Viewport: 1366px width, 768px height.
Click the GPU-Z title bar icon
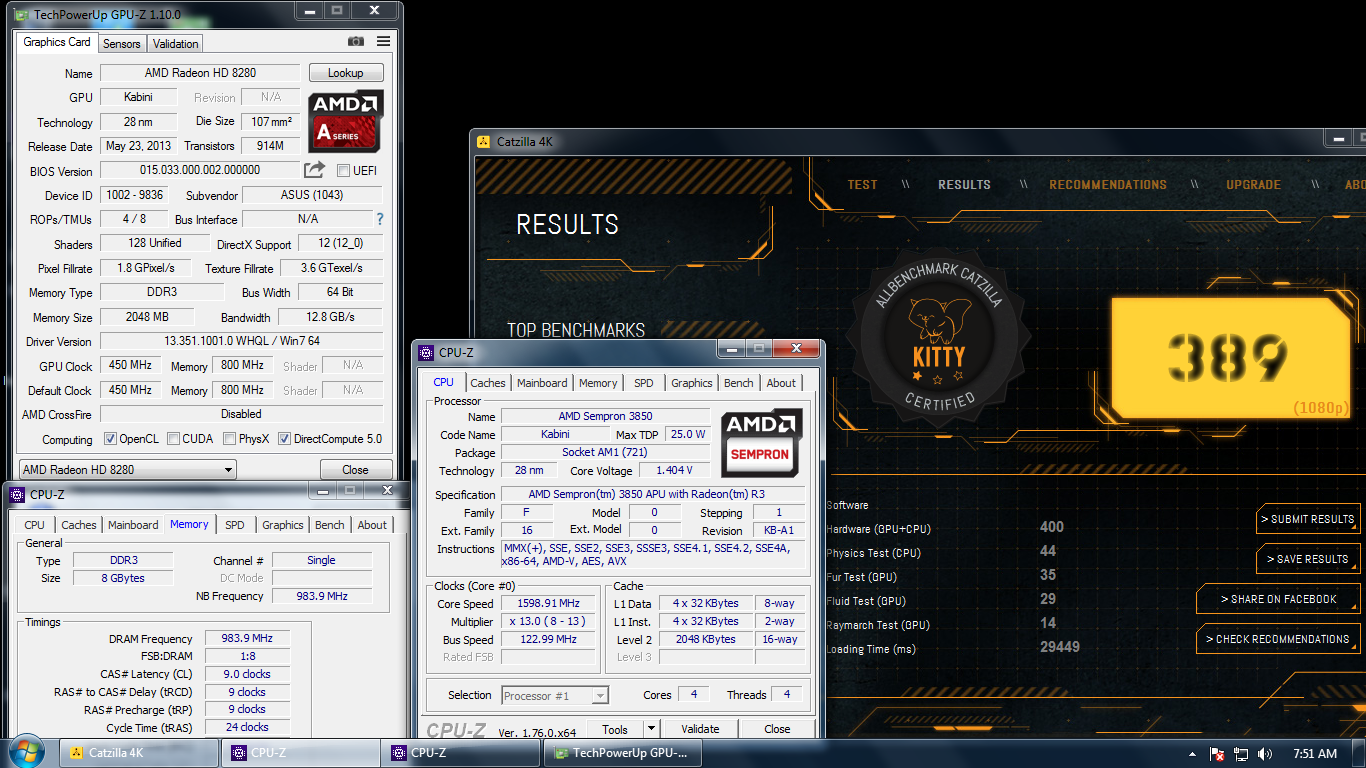[x=20, y=14]
